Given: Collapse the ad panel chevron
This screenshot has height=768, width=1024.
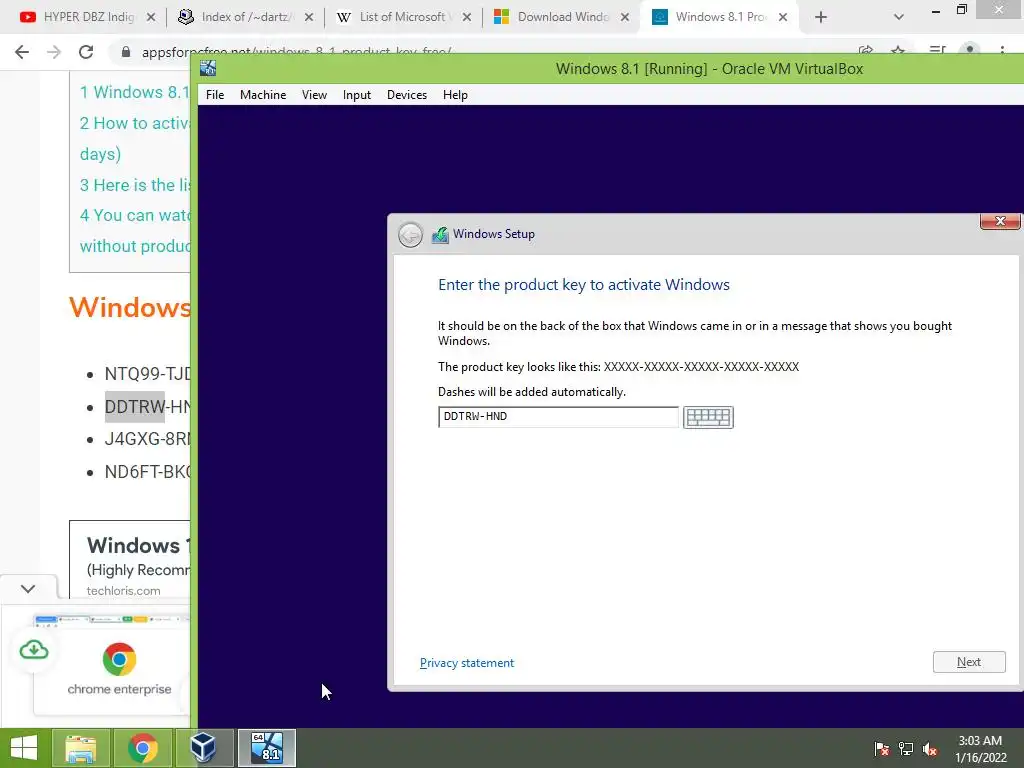Looking at the screenshot, I should pyautogui.click(x=27, y=588).
